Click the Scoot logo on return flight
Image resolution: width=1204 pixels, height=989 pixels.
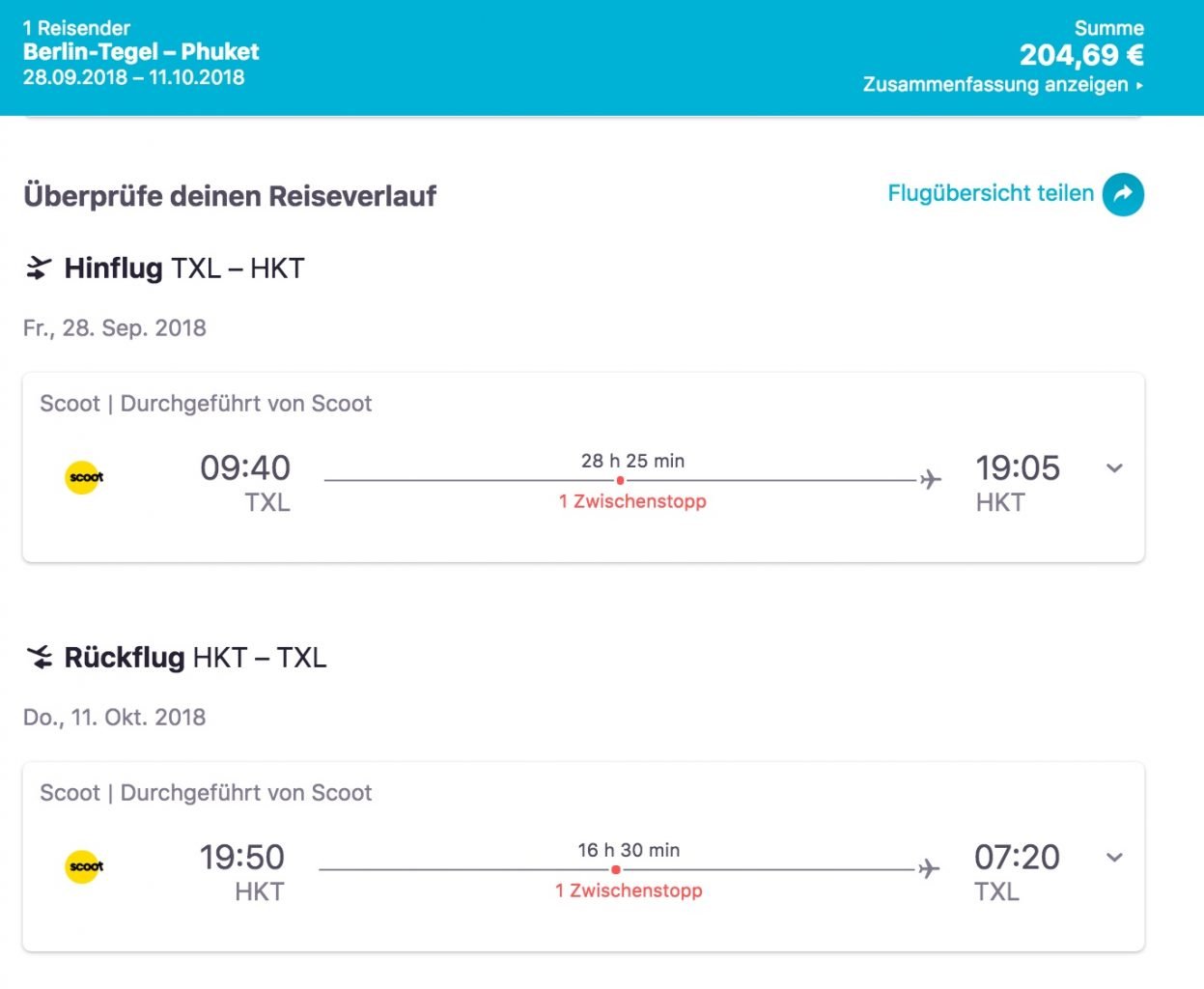pos(84,866)
